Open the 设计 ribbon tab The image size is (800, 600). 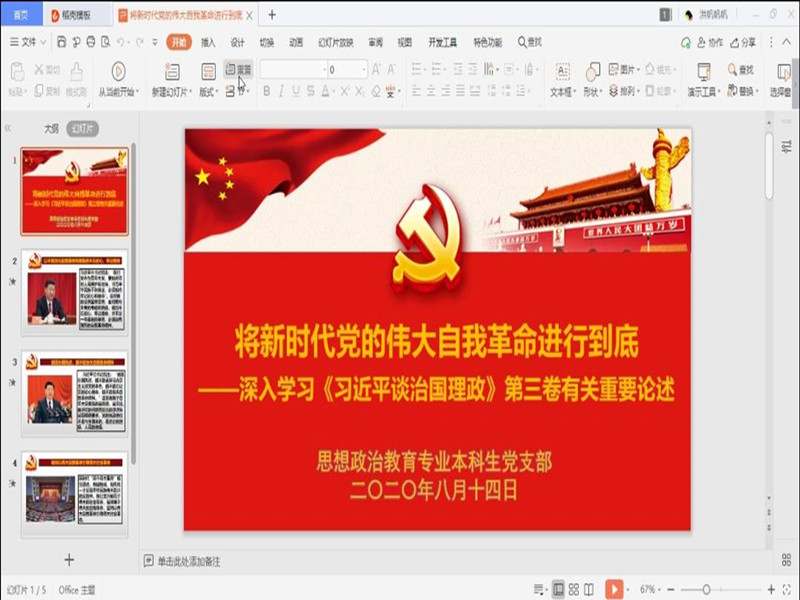tap(237, 42)
